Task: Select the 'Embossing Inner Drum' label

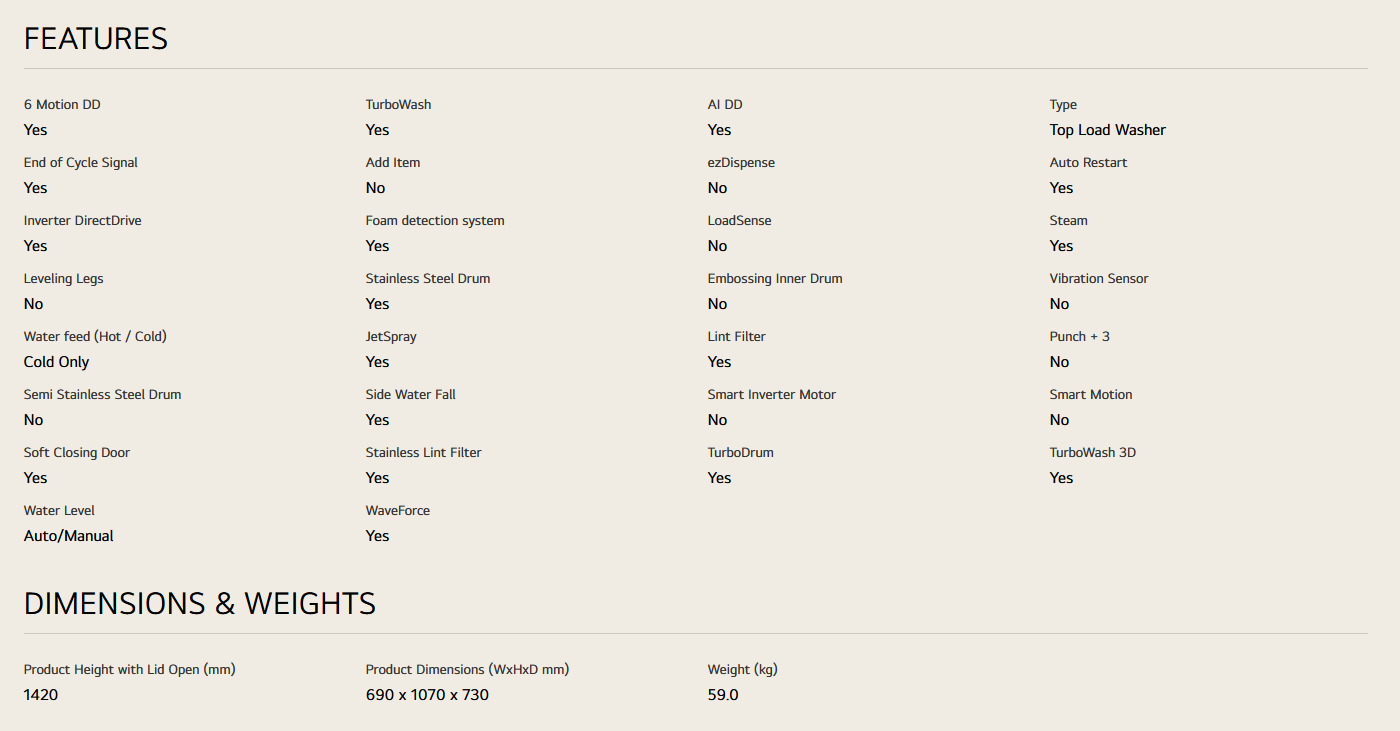Action: pos(775,279)
